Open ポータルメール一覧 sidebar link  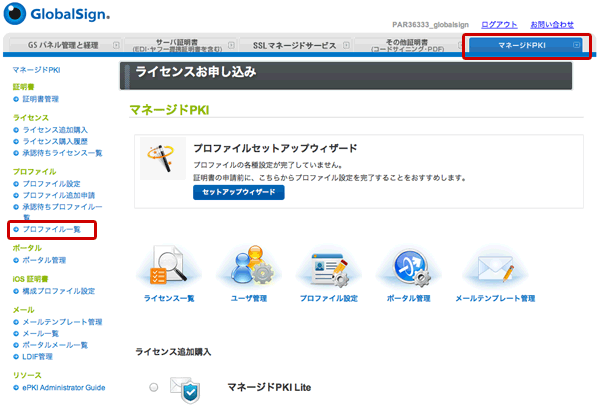point(55,345)
